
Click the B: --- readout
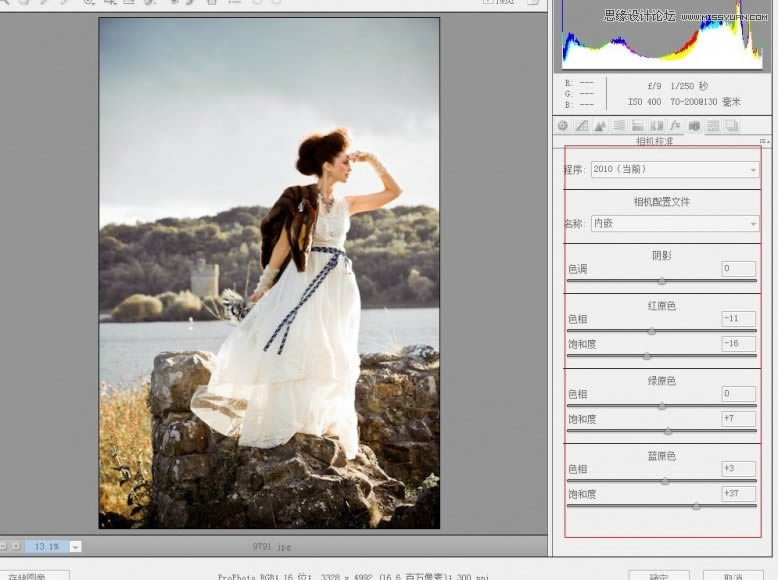(x=580, y=105)
